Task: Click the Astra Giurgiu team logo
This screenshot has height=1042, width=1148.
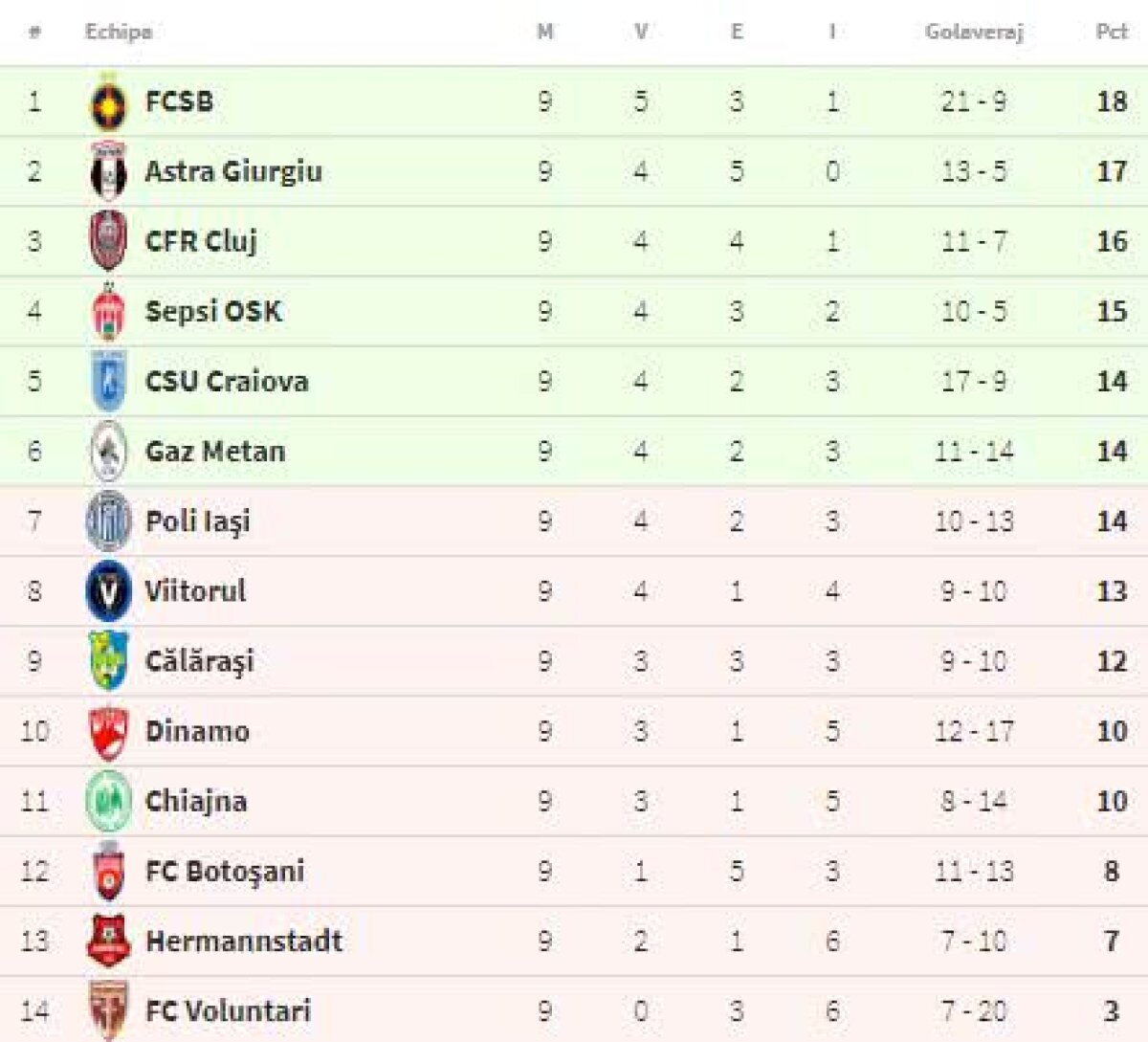Action: (x=108, y=172)
